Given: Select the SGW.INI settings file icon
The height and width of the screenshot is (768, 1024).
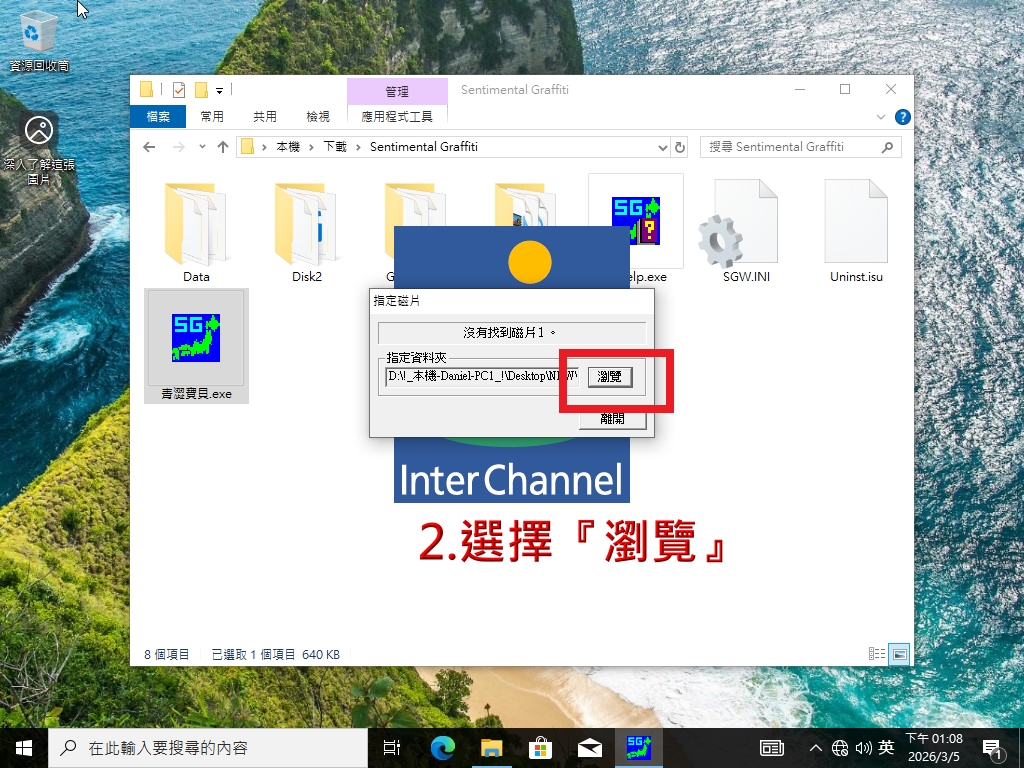Looking at the screenshot, I should [x=746, y=232].
